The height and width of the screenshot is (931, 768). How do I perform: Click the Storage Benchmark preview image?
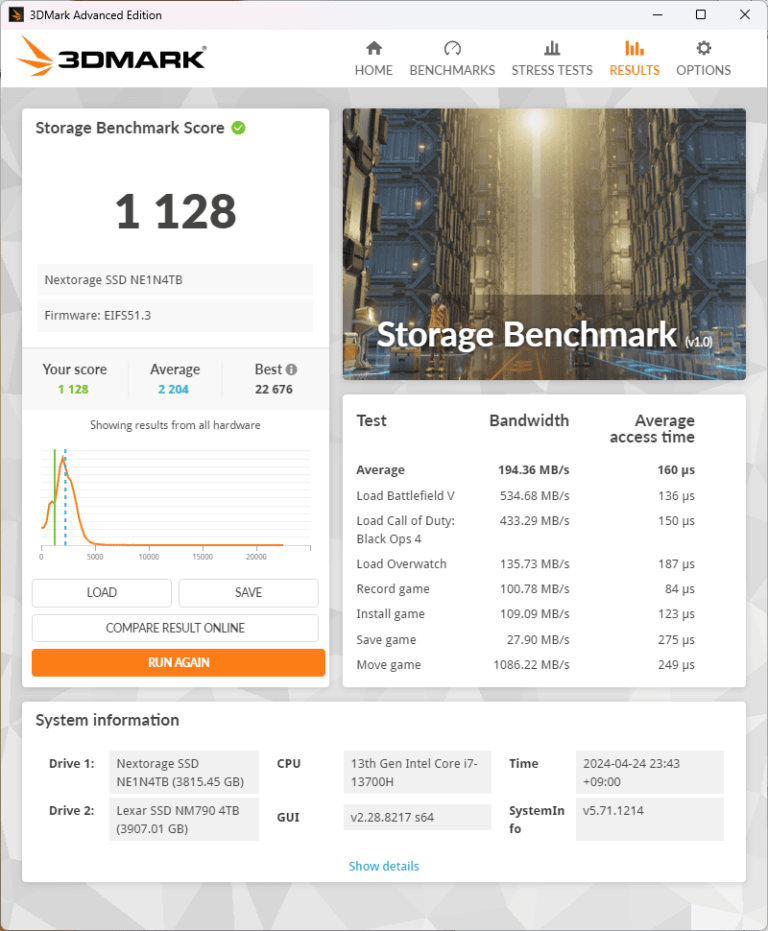pyautogui.click(x=543, y=244)
